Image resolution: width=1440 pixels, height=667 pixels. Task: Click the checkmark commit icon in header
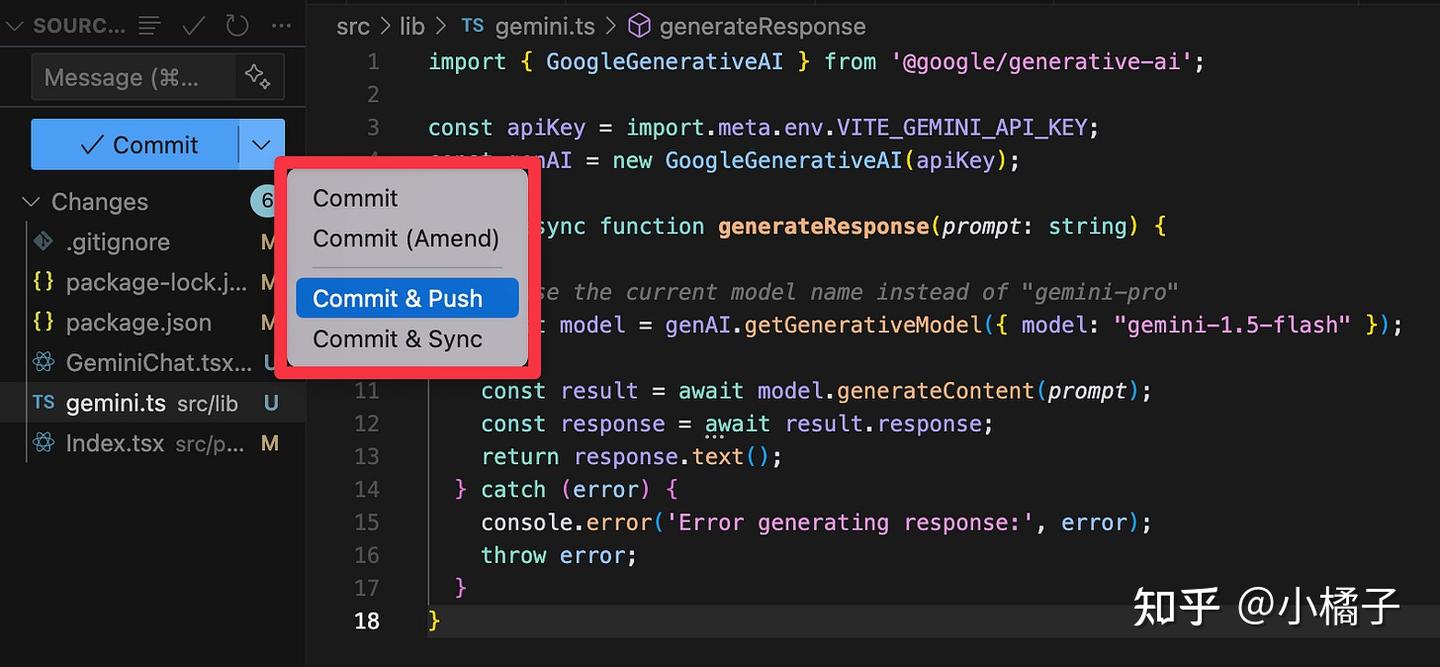click(193, 26)
